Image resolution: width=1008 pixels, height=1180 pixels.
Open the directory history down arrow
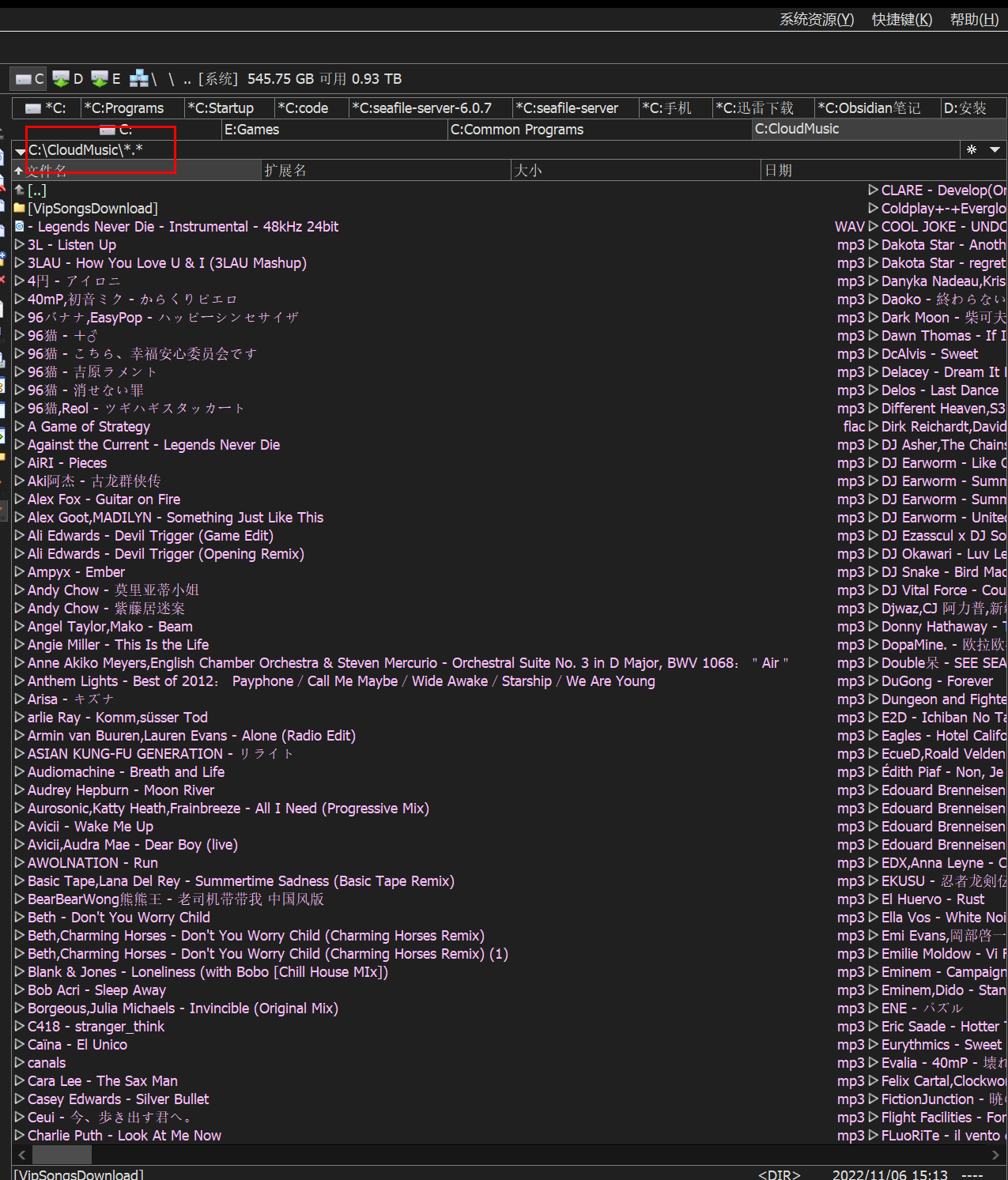(995, 149)
